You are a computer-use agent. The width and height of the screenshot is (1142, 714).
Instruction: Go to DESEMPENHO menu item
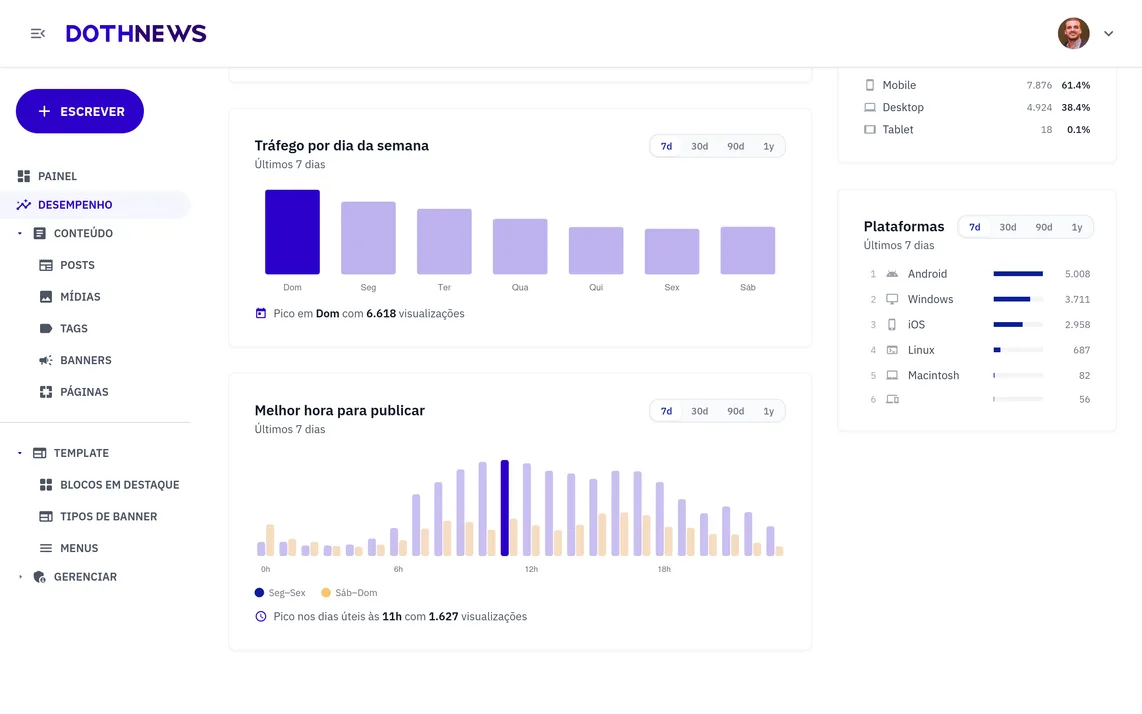(75, 205)
